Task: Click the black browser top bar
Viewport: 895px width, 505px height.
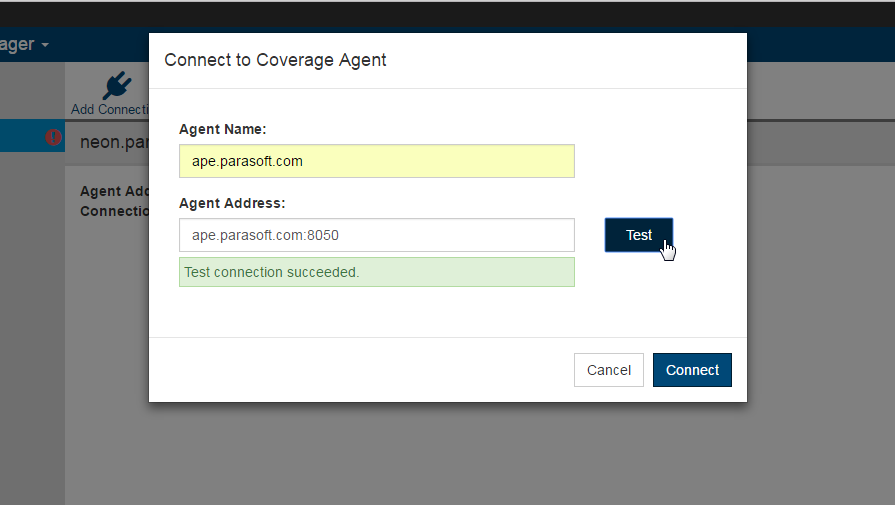Action: point(448,14)
